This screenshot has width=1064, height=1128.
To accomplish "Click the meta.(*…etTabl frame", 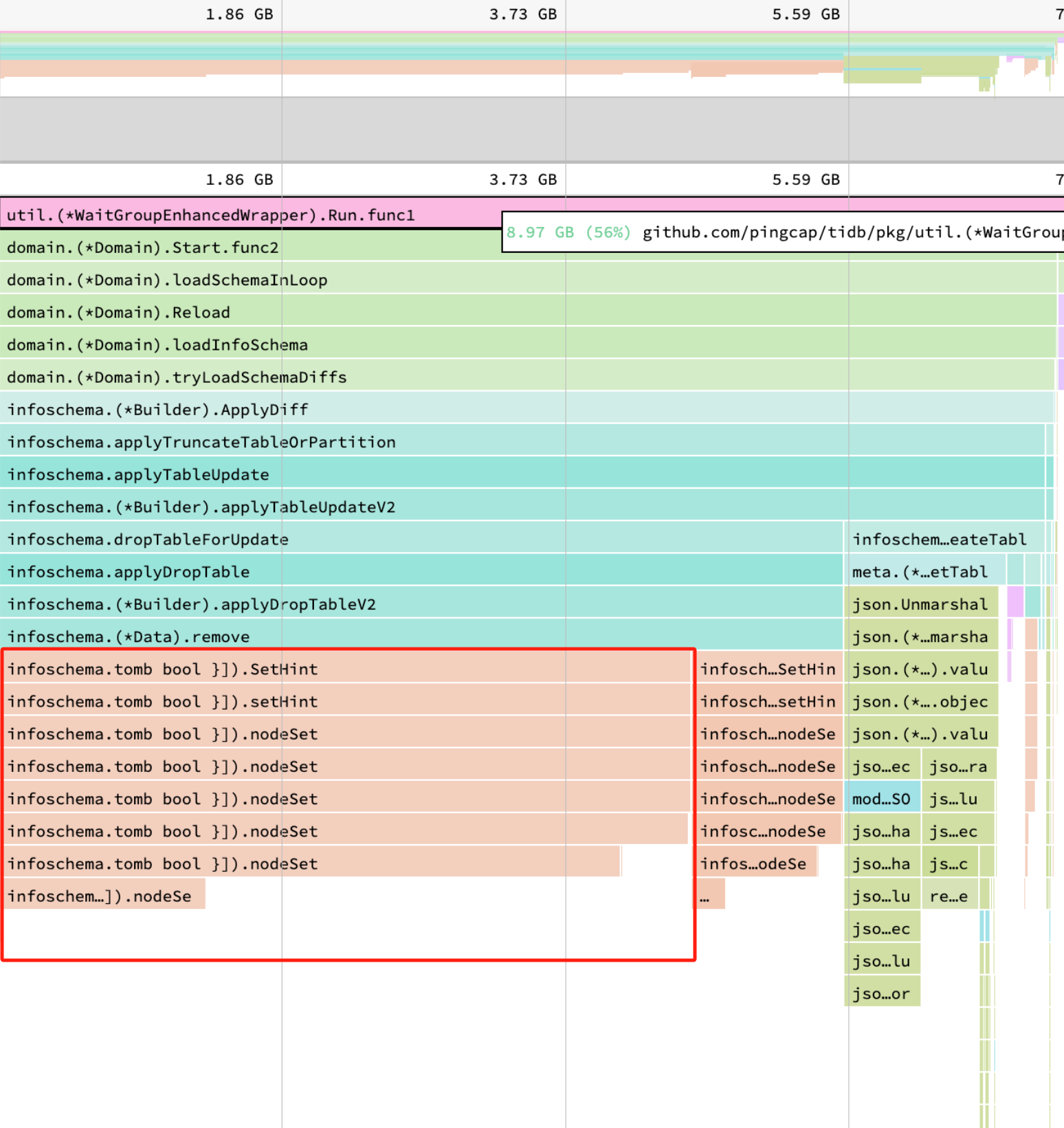I will (920, 572).
